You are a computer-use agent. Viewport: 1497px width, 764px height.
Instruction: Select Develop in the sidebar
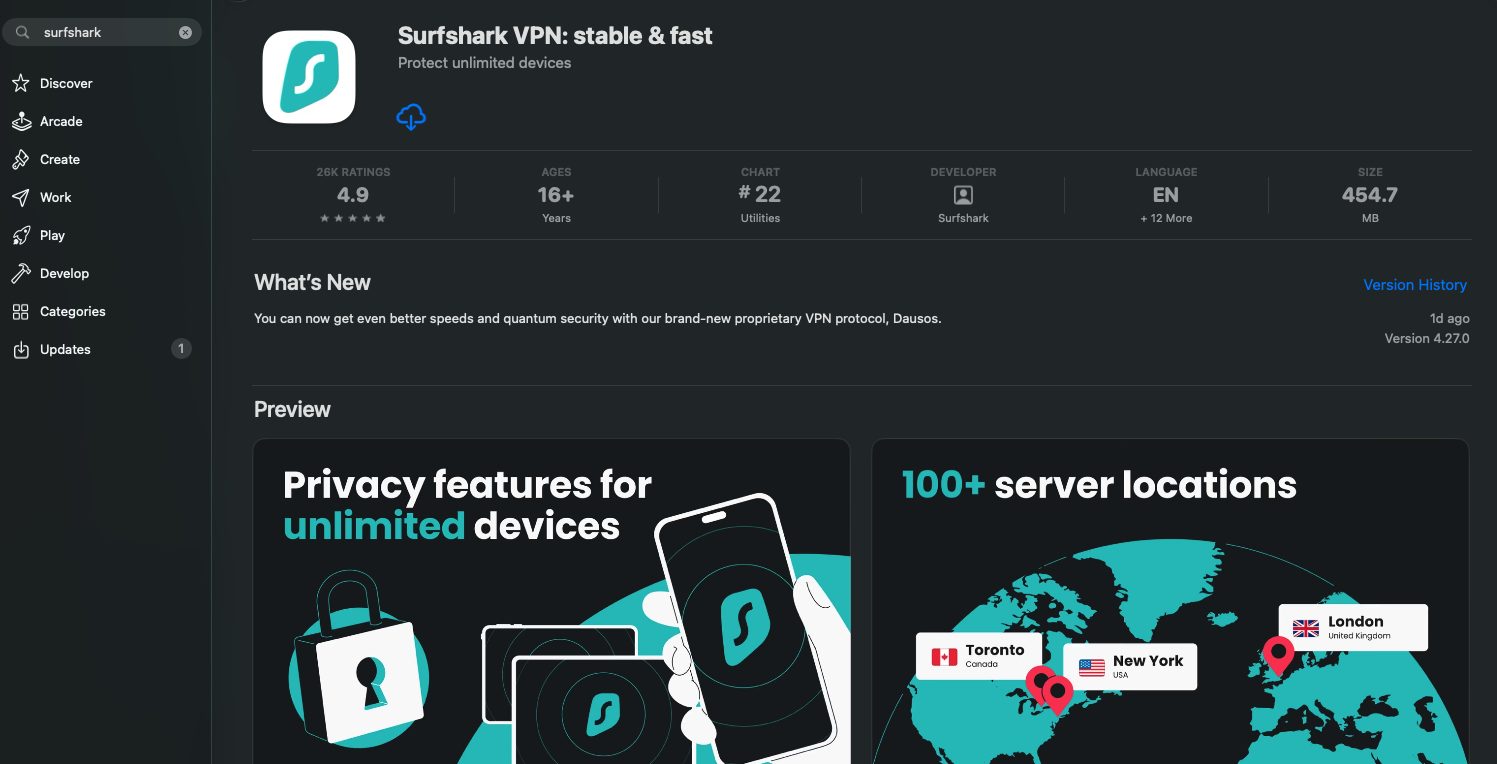point(64,274)
